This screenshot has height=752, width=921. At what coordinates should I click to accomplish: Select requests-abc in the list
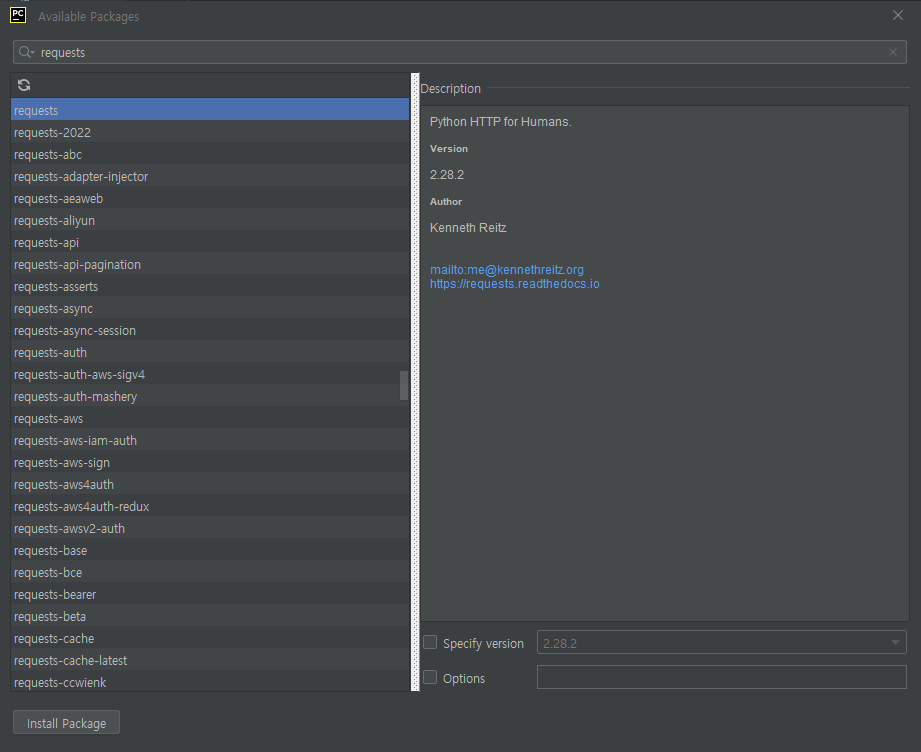[210, 154]
